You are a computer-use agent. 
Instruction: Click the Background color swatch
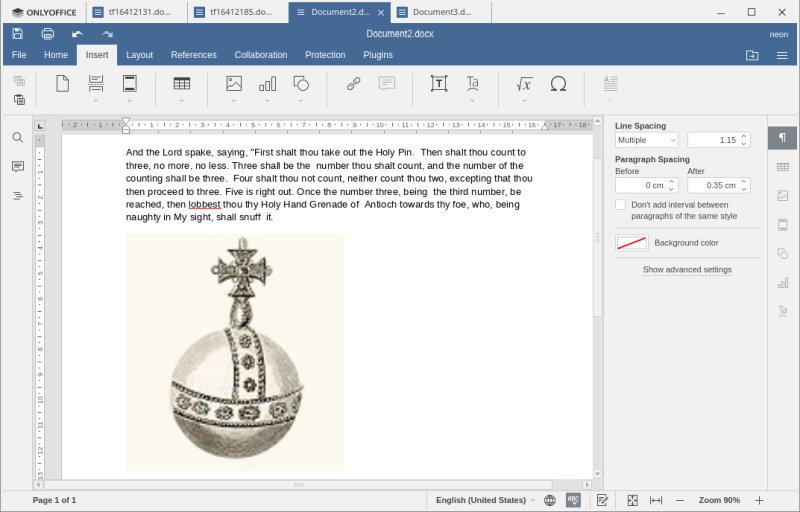[x=631, y=243]
